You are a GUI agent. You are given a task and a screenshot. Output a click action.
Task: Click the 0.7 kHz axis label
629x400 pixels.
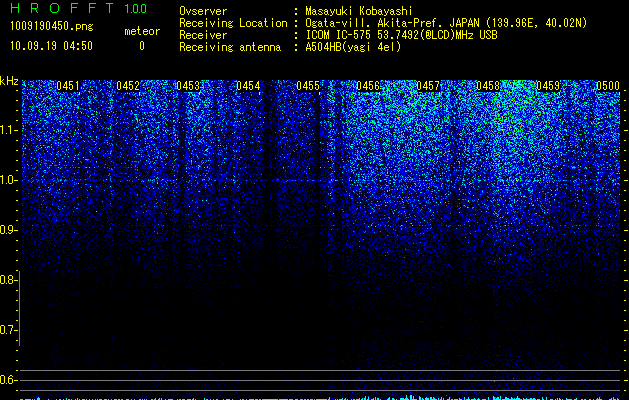point(8,330)
